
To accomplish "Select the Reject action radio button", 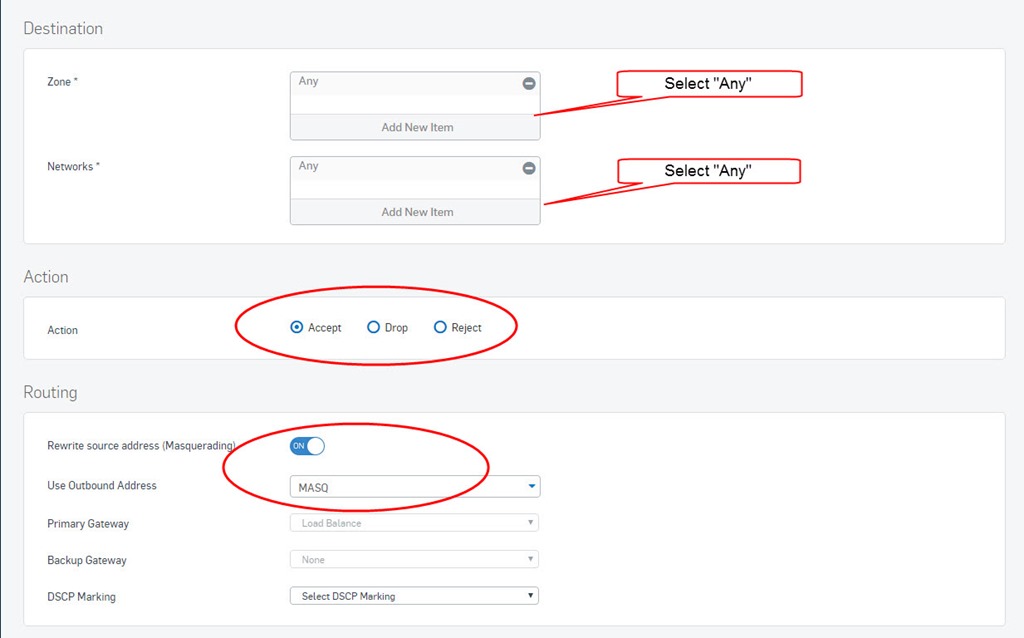I will pyautogui.click(x=440, y=327).
